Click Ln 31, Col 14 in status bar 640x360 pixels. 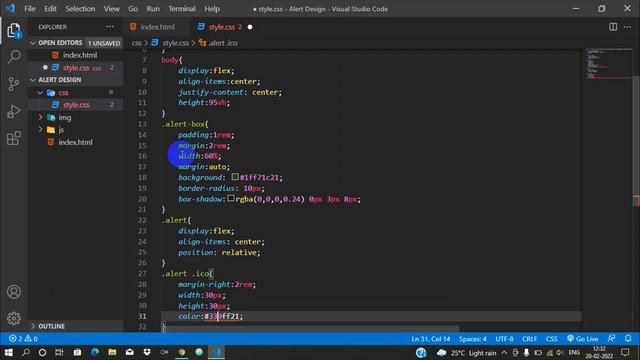(431, 339)
